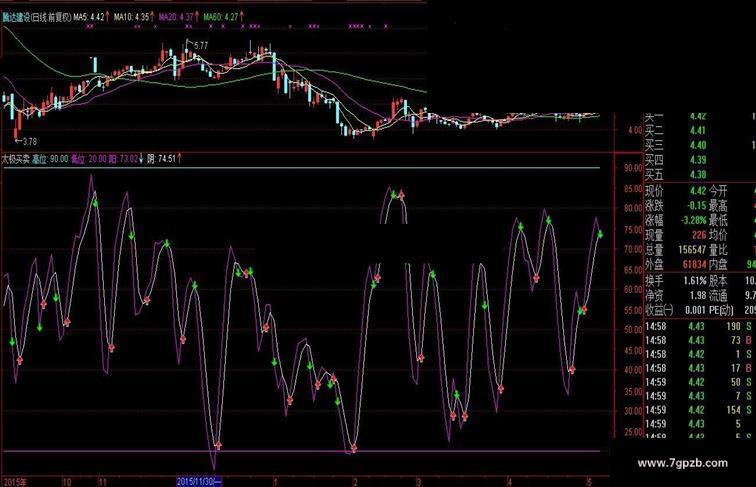Click the 阴: 74.51 value label
This screenshot has width=756, height=487.
click(x=162, y=159)
